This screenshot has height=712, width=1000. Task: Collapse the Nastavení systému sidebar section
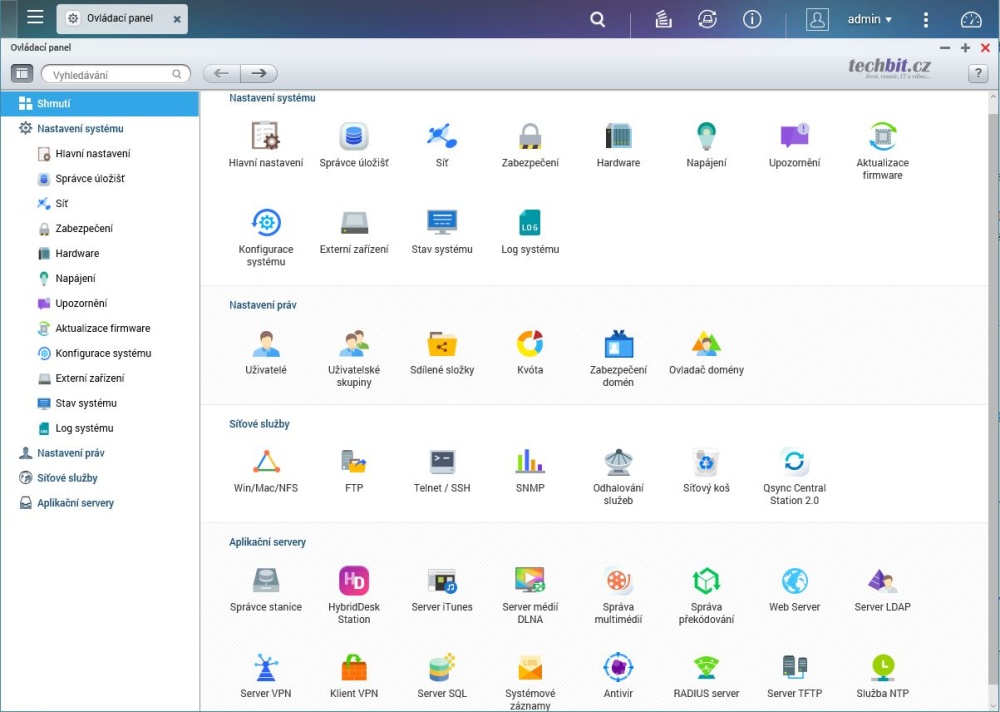(x=80, y=128)
